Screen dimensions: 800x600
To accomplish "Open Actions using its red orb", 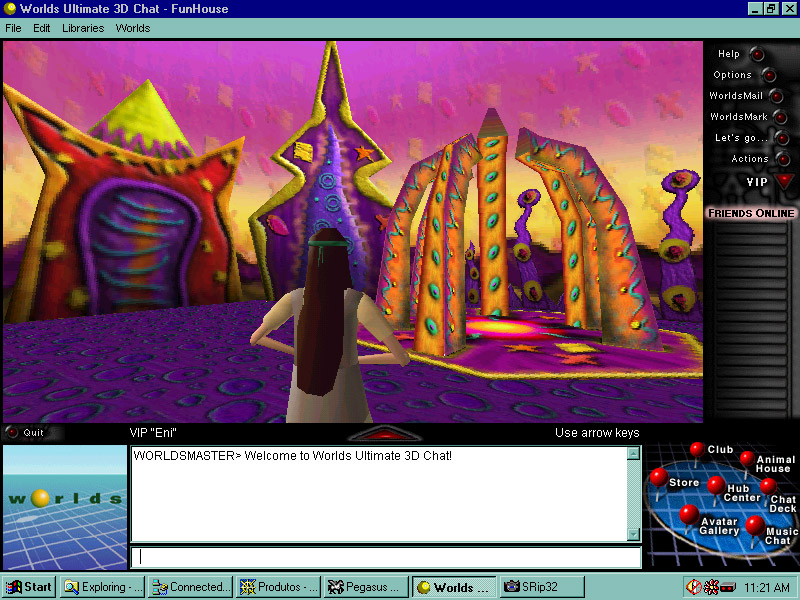I will coord(783,159).
